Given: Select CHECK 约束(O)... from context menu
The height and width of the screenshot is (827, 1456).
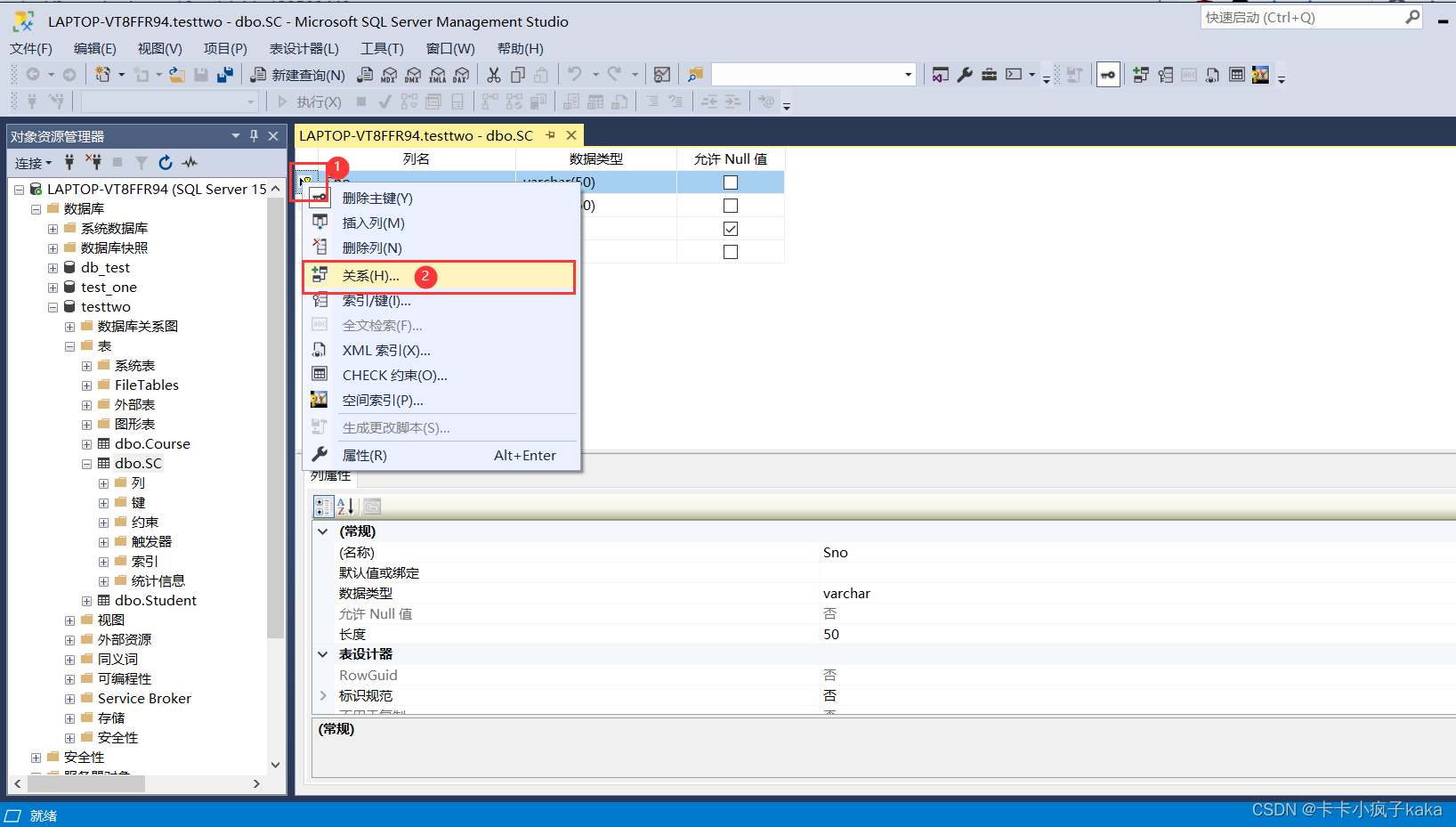Looking at the screenshot, I should point(440,376).
